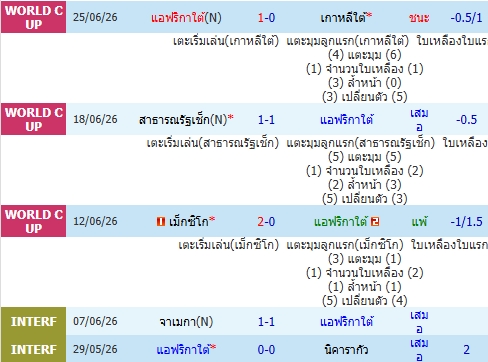This screenshot has height=362, width=488.
Task: Click the ชนะ result in the 25/06/26 row
Action: point(419,18)
